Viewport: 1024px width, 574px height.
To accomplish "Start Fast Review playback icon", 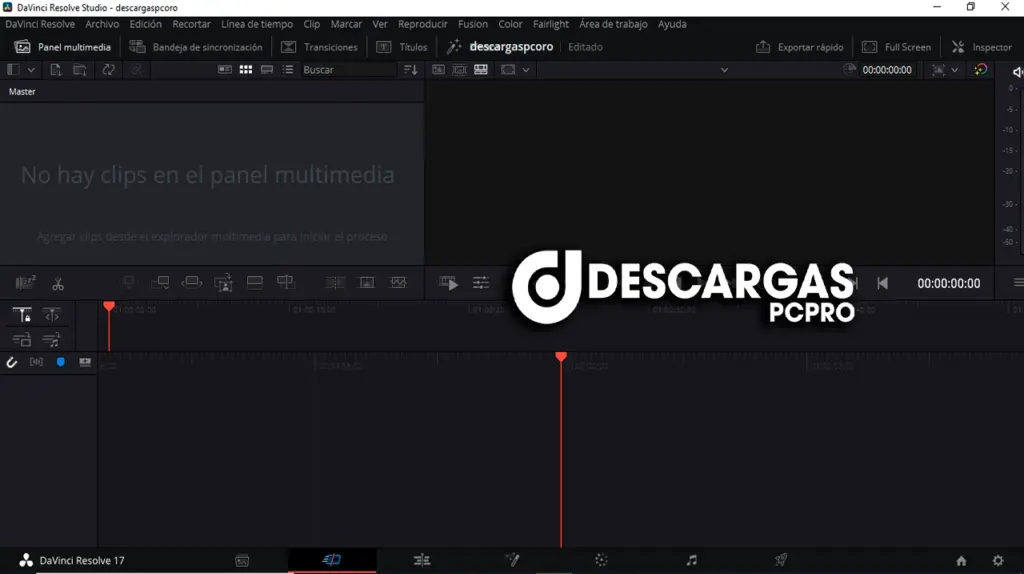I will coord(449,283).
